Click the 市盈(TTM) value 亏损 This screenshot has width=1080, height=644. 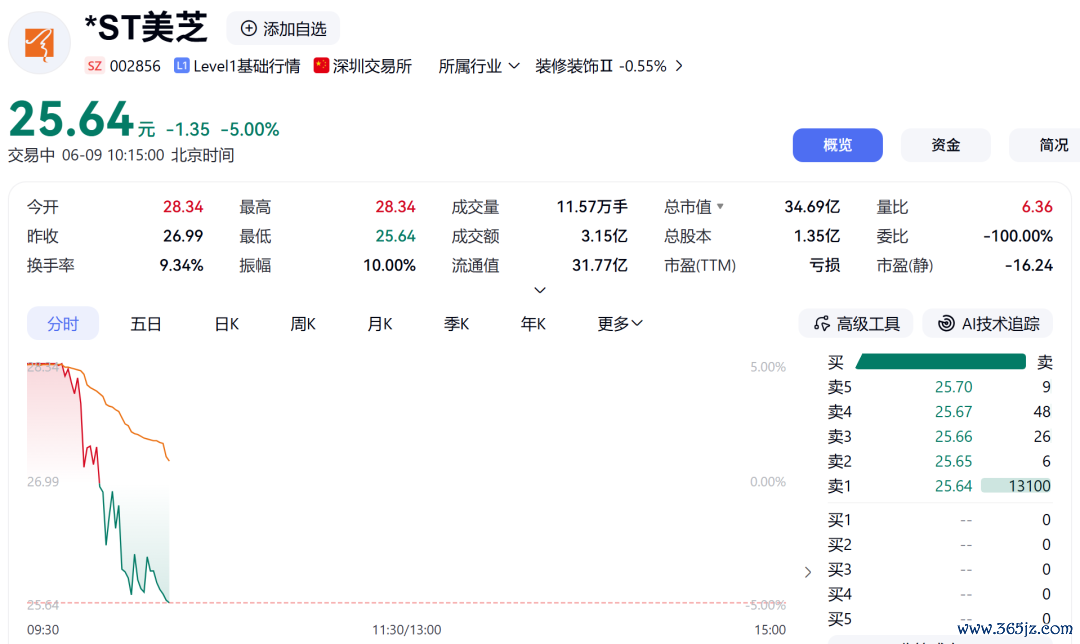click(824, 265)
